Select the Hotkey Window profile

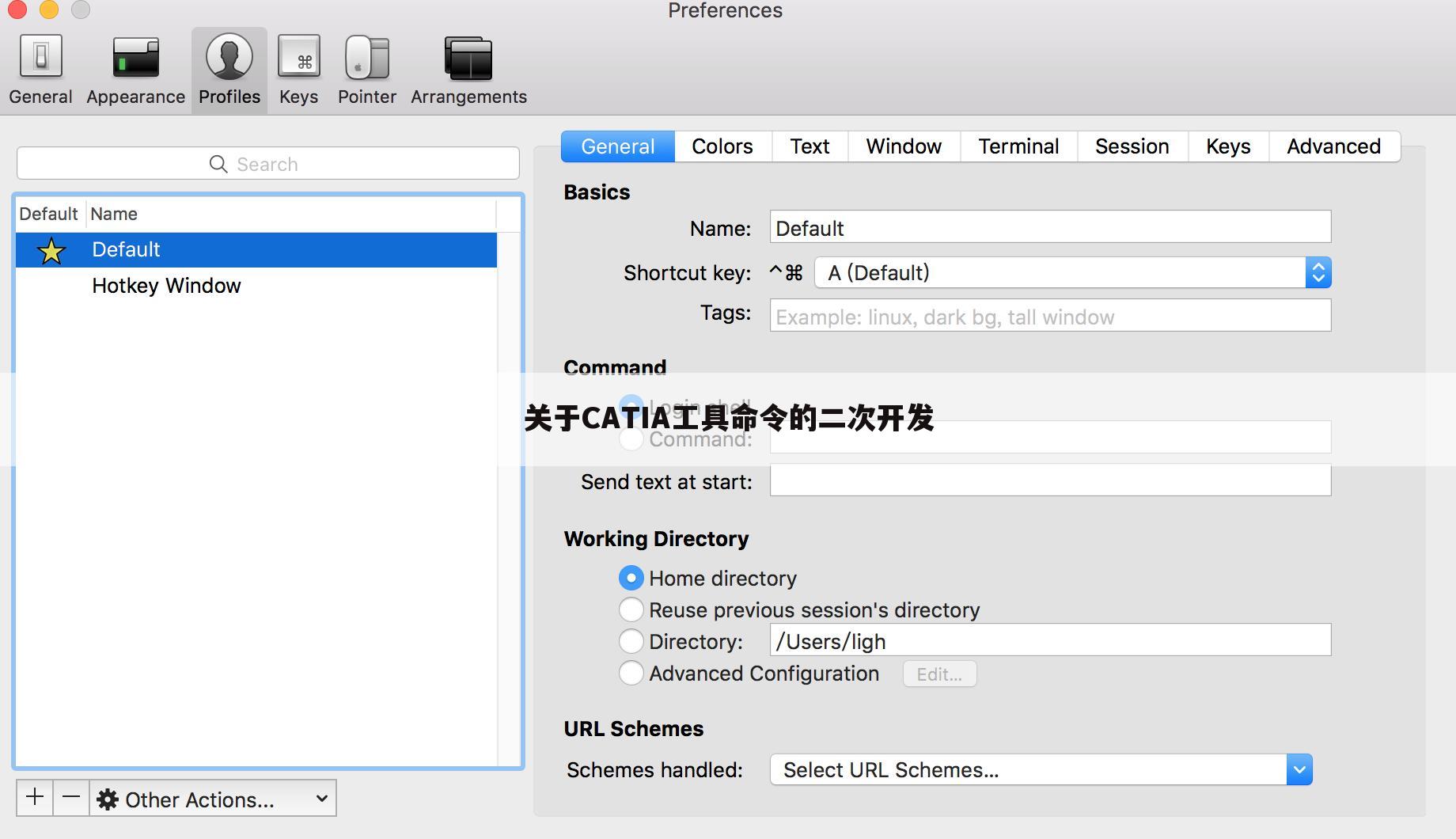pyautogui.click(x=166, y=286)
